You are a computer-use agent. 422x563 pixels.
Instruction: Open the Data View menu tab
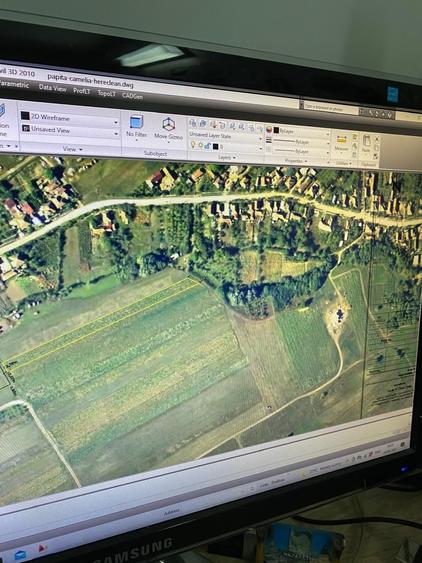click(52, 88)
